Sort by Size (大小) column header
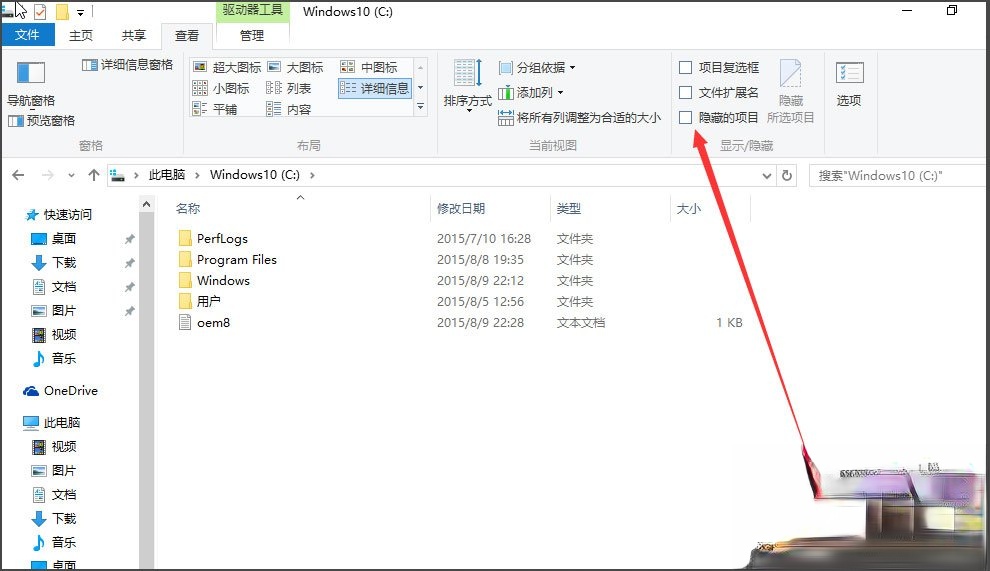Viewport: 990px width, 571px height. coord(689,208)
